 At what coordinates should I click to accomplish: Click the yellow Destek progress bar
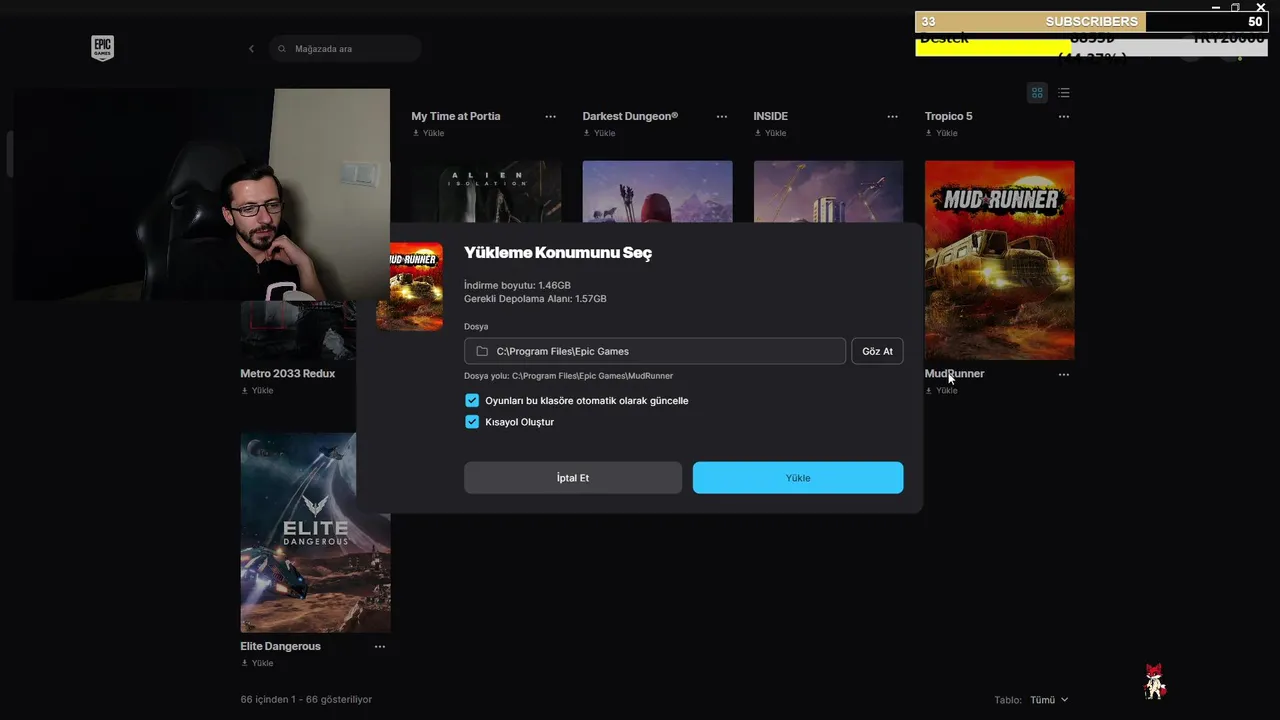(993, 47)
